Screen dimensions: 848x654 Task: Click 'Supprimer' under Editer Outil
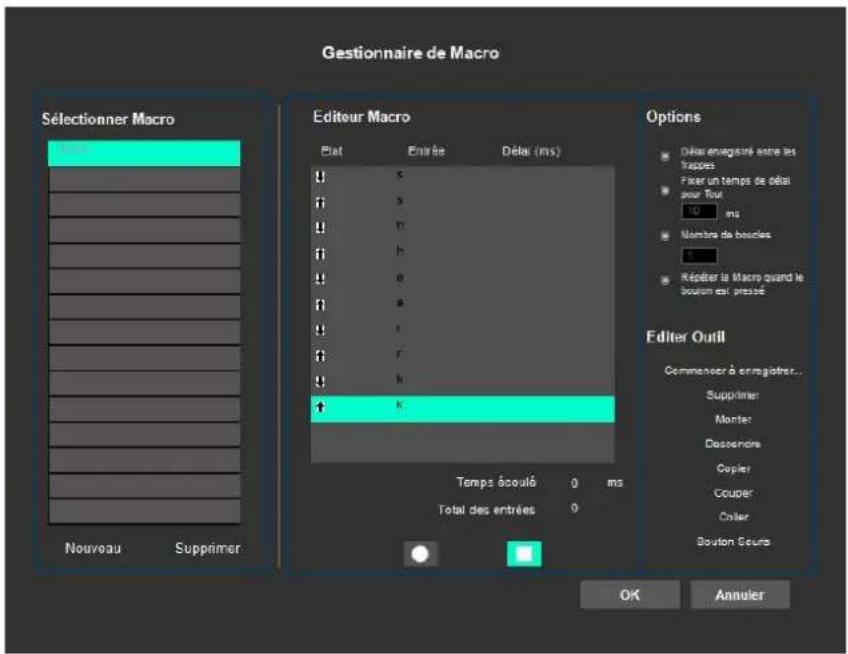coord(734,396)
